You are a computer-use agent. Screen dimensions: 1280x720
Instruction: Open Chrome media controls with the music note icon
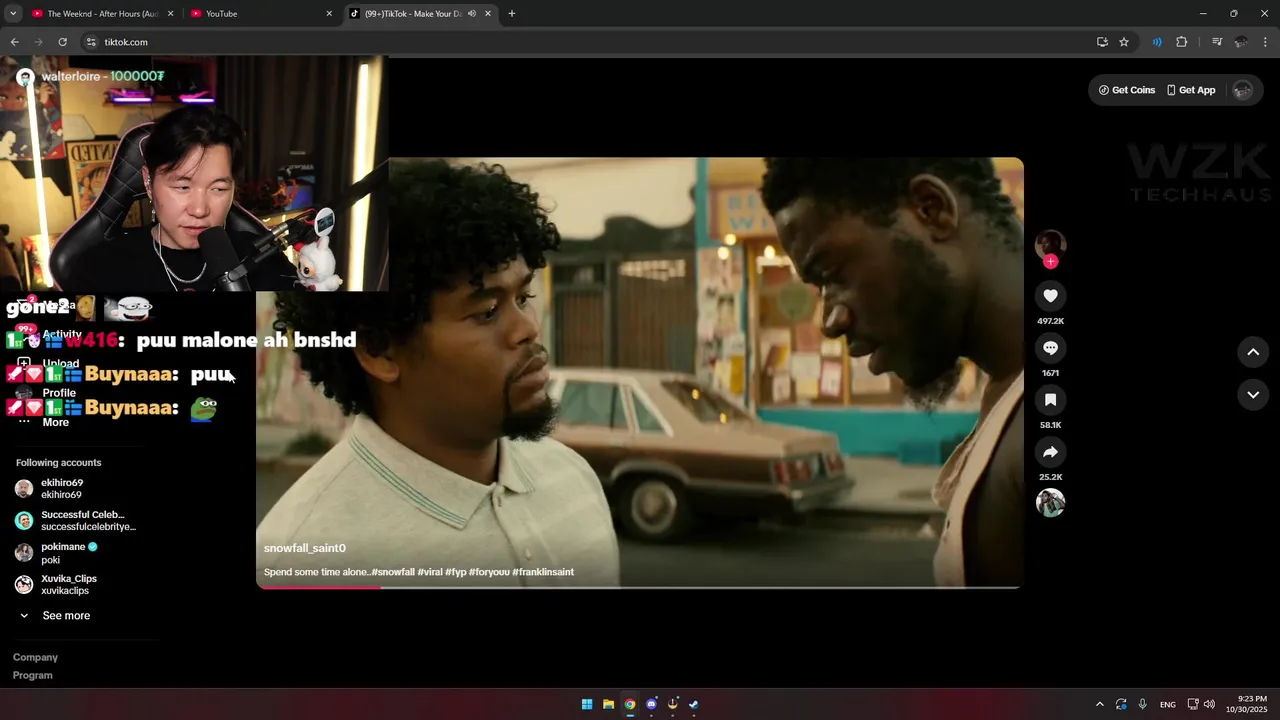pyautogui.click(x=1217, y=42)
